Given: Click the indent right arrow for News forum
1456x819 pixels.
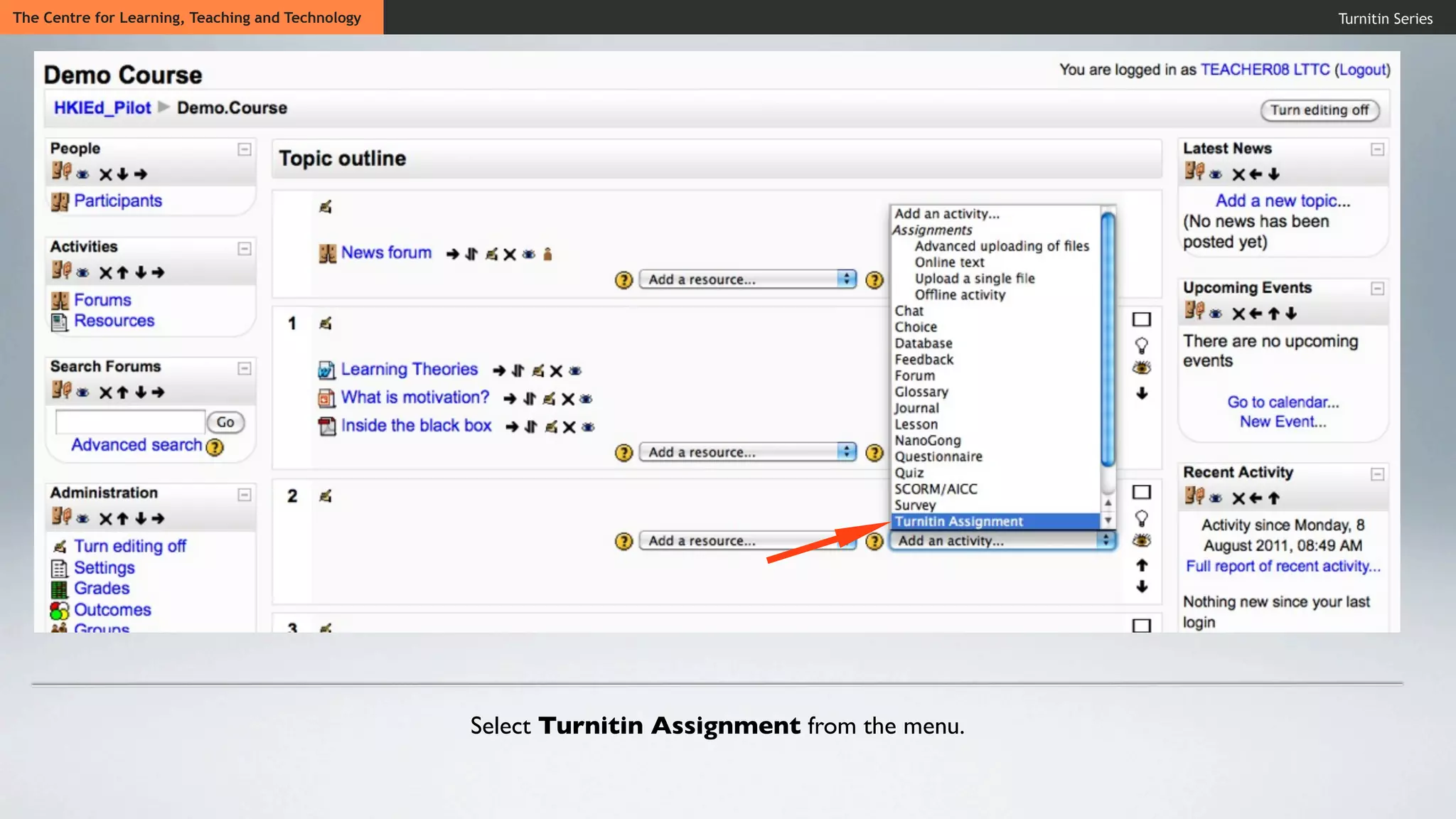Looking at the screenshot, I should (452, 254).
